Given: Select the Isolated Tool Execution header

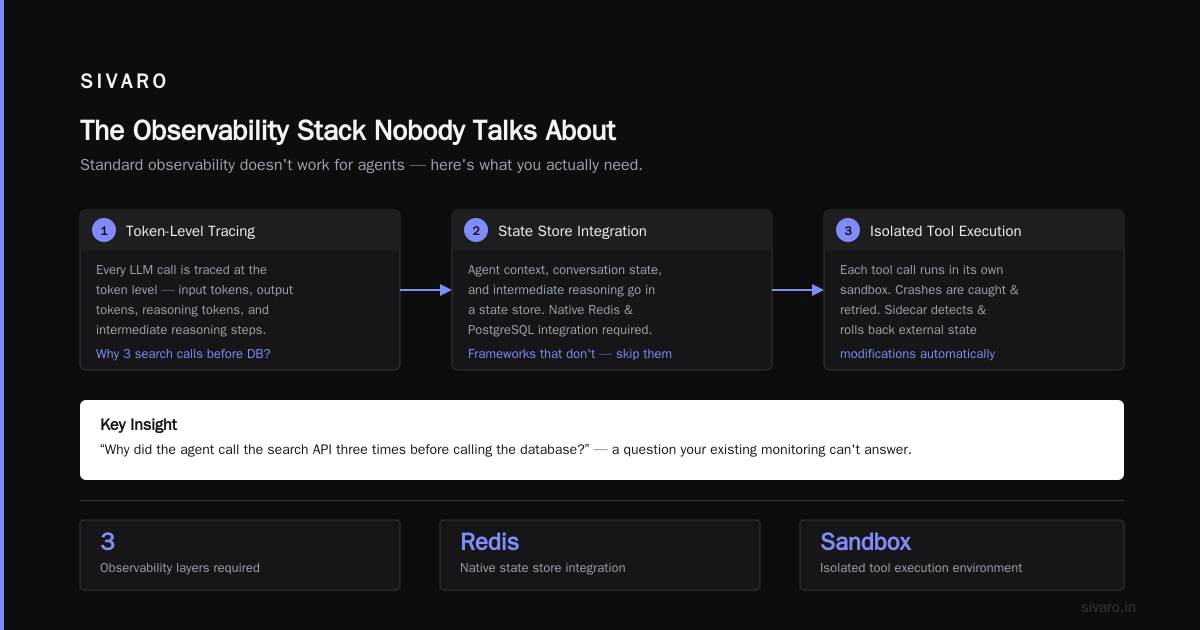Looking at the screenshot, I should (974, 230).
